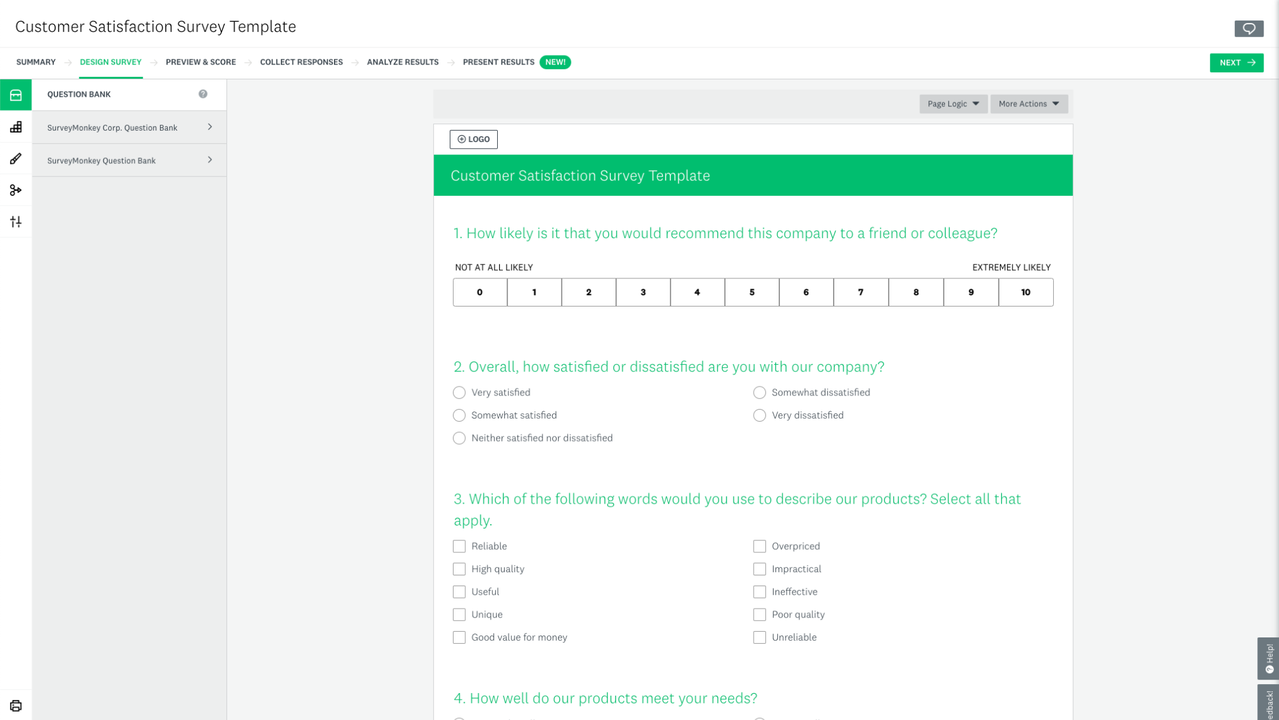Image resolution: width=1279 pixels, height=720 pixels.
Task: Select rating 7 on the recommendation scale
Action: coord(860,292)
